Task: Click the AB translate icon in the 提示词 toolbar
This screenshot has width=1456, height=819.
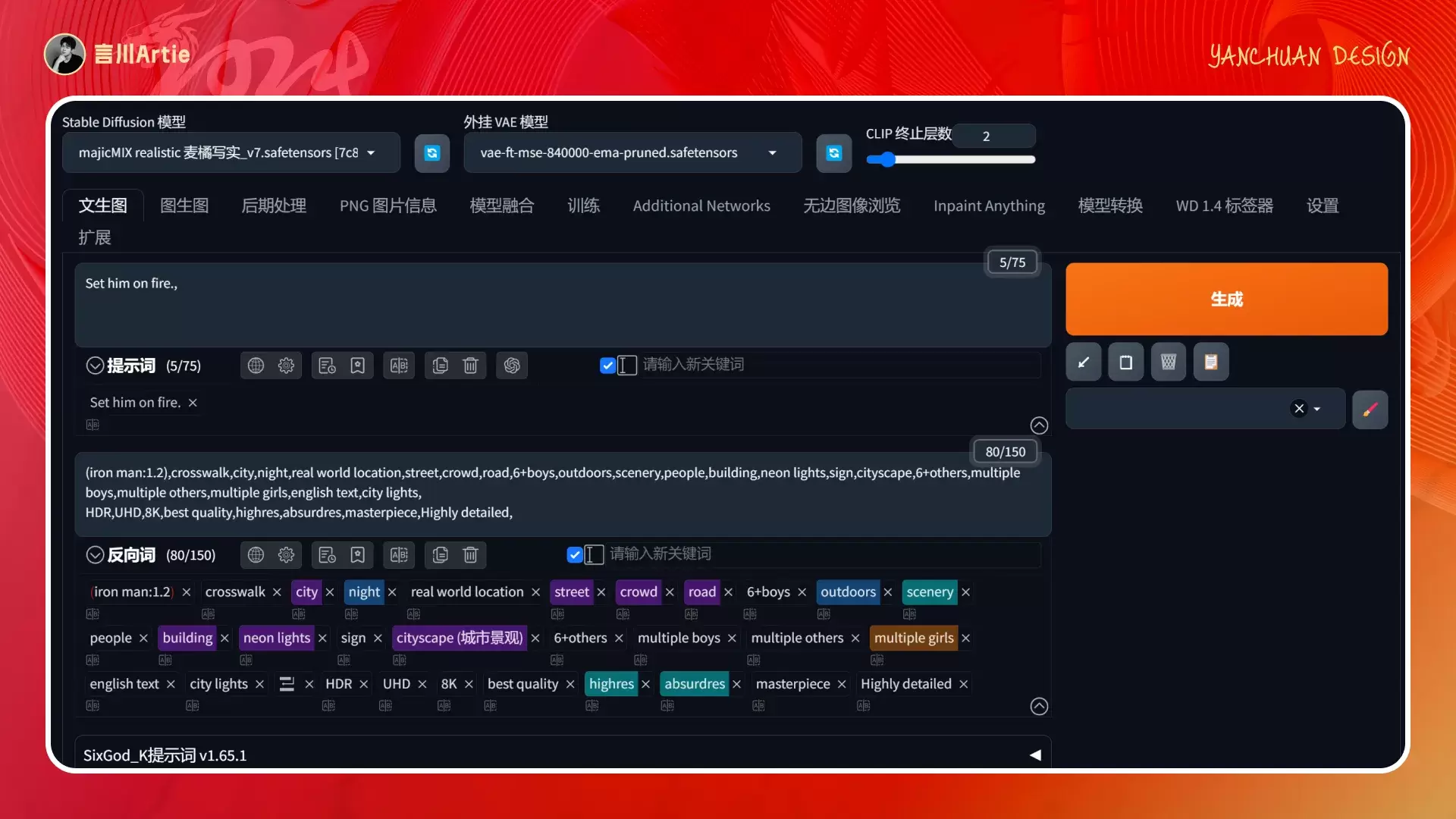Action: [399, 366]
